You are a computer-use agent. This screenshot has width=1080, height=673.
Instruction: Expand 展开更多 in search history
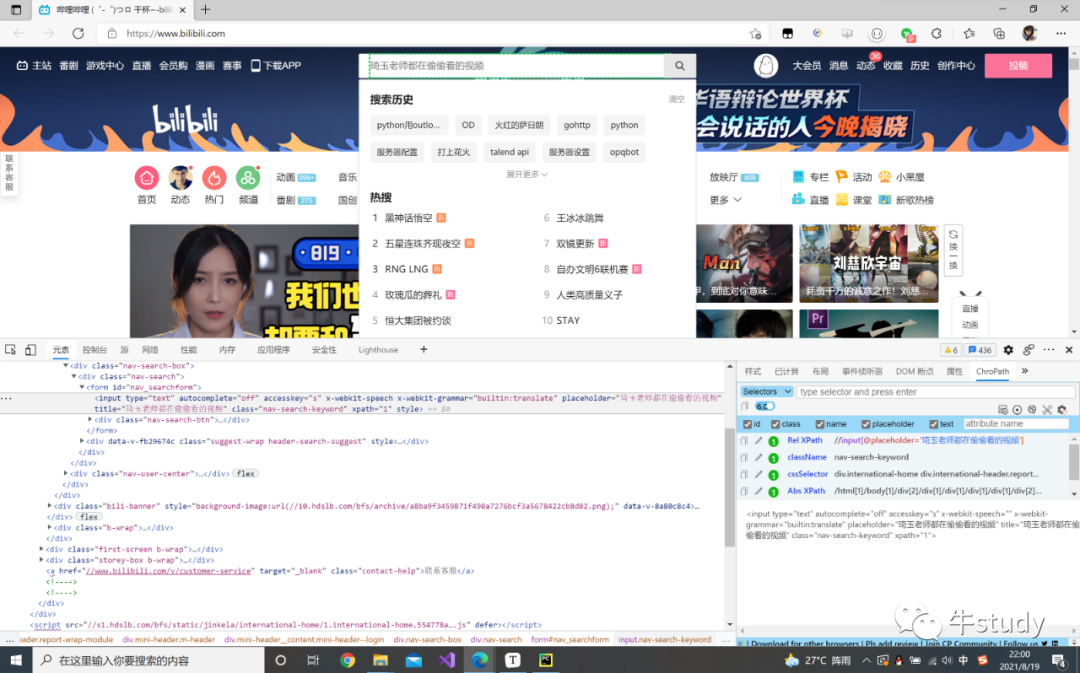click(527, 174)
